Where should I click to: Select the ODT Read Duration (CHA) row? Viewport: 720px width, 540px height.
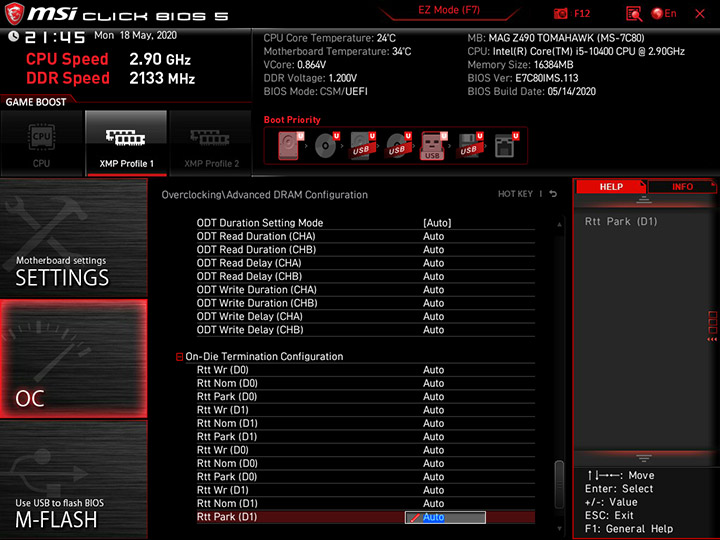(366, 236)
